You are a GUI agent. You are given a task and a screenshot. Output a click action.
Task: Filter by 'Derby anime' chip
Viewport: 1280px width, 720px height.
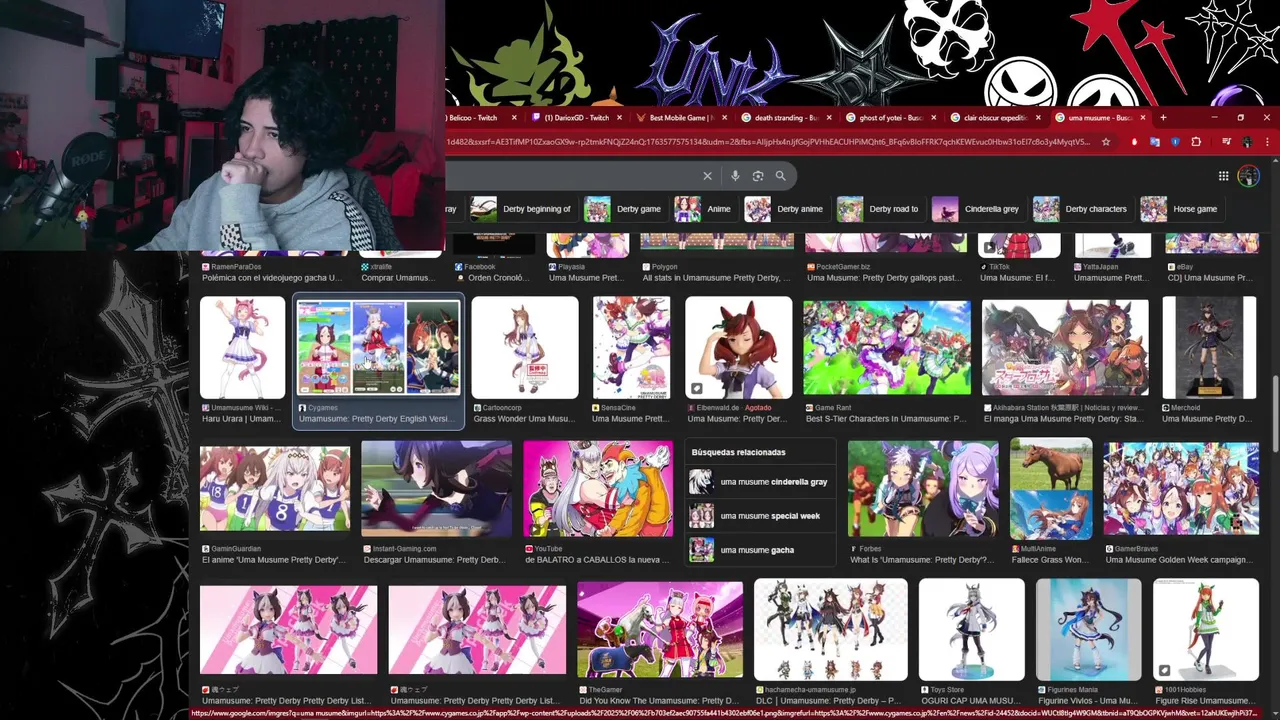786,209
